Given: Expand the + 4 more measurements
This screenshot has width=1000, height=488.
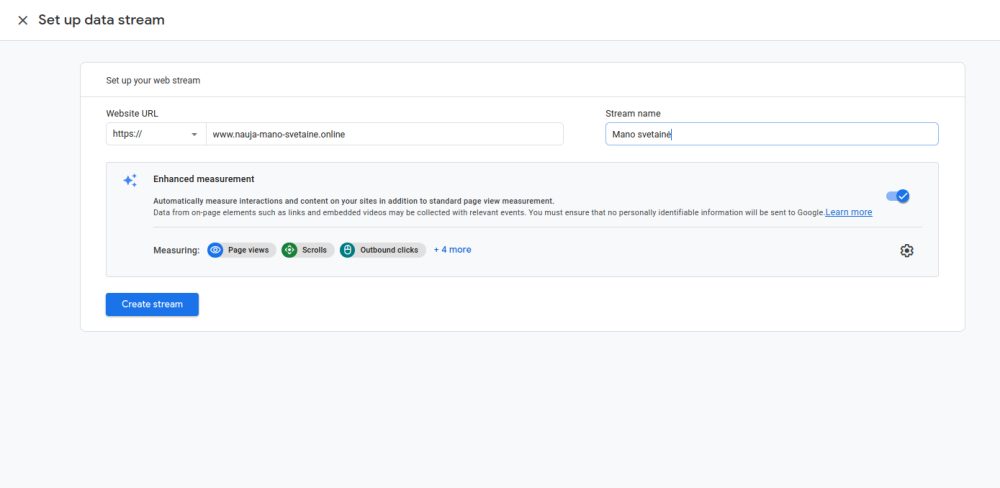Looking at the screenshot, I should pyautogui.click(x=452, y=250).
